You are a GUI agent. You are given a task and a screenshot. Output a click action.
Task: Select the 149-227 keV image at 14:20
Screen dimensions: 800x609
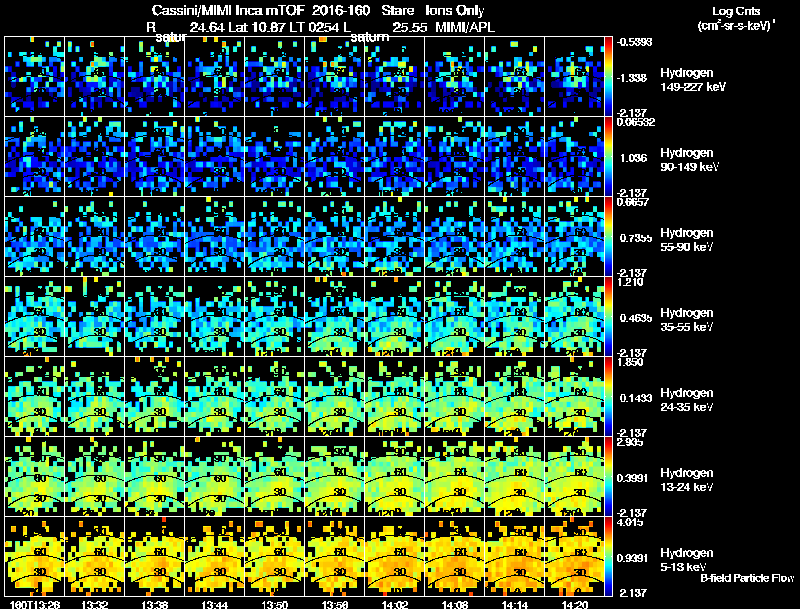click(574, 77)
